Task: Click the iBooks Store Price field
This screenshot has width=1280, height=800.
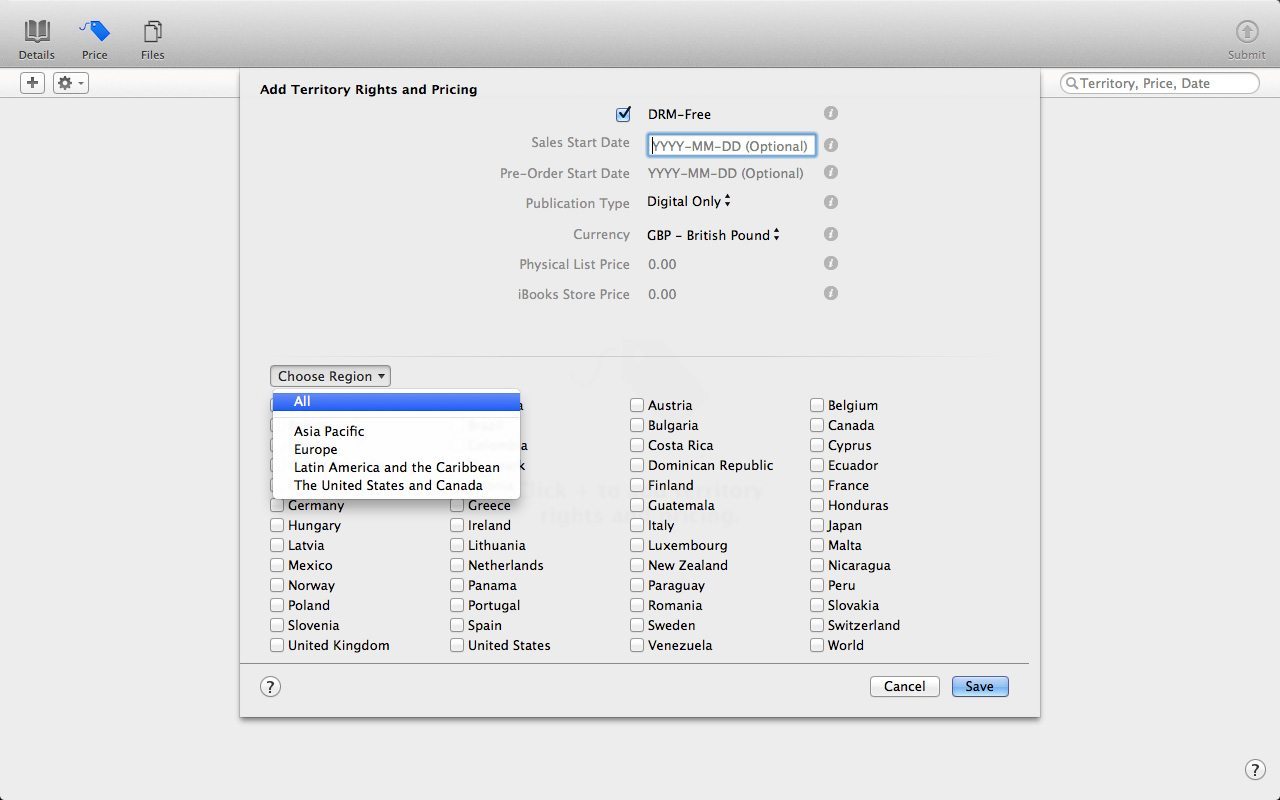Action: (662, 294)
